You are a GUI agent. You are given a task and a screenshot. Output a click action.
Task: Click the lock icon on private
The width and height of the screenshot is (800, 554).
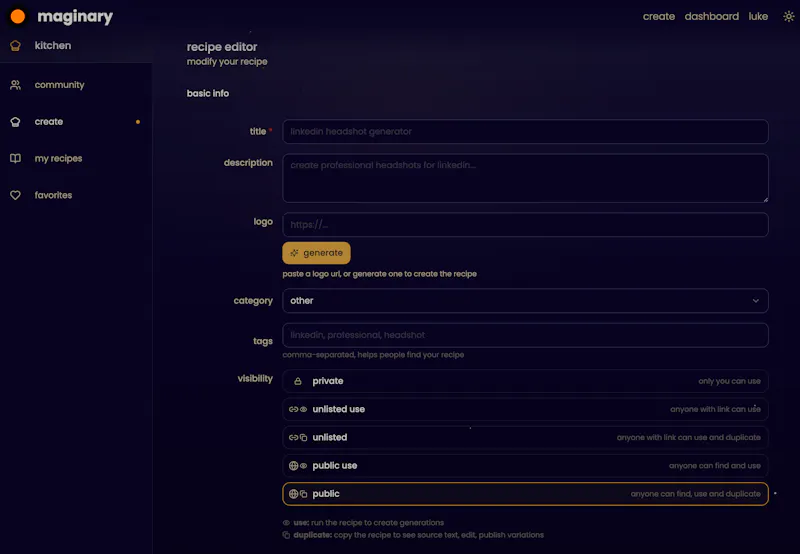pyautogui.click(x=298, y=381)
